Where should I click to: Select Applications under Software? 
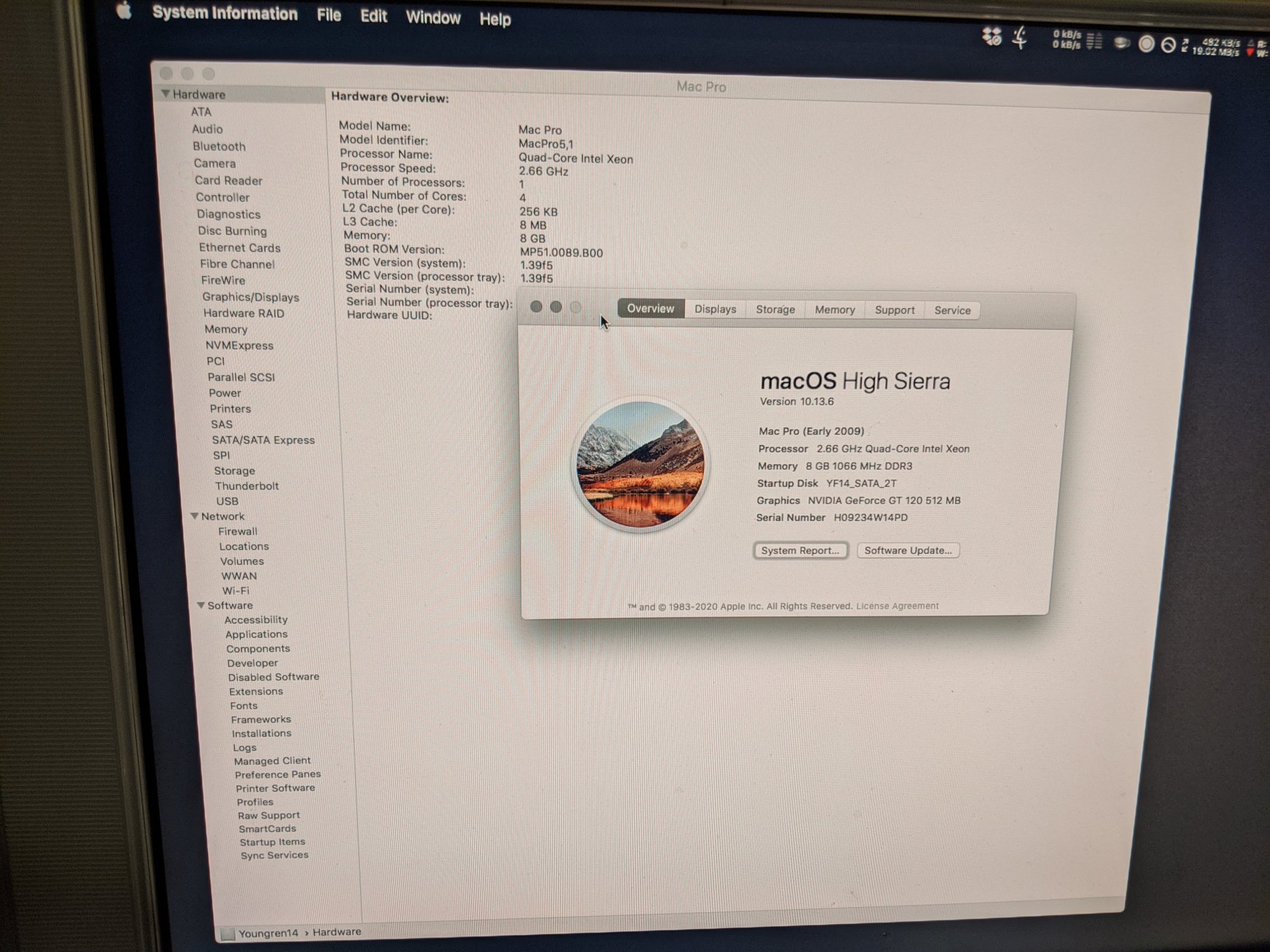[257, 634]
